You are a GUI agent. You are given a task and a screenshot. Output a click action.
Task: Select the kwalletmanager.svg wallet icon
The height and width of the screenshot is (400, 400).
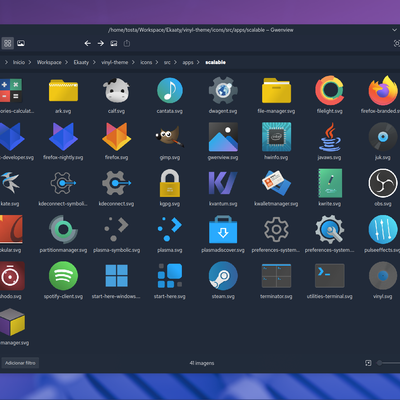coord(276,183)
